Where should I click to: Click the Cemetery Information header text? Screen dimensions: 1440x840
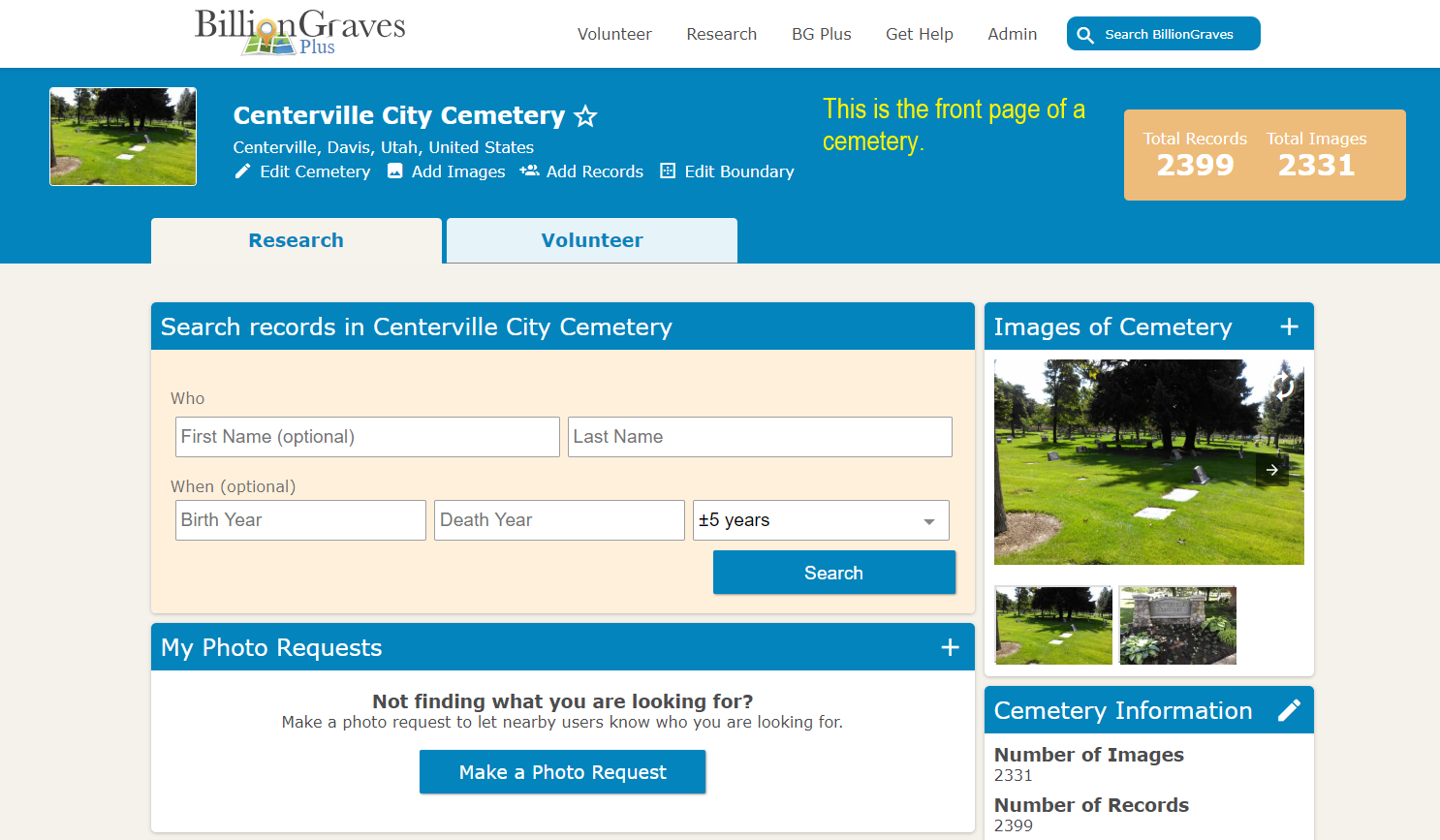pos(1123,710)
